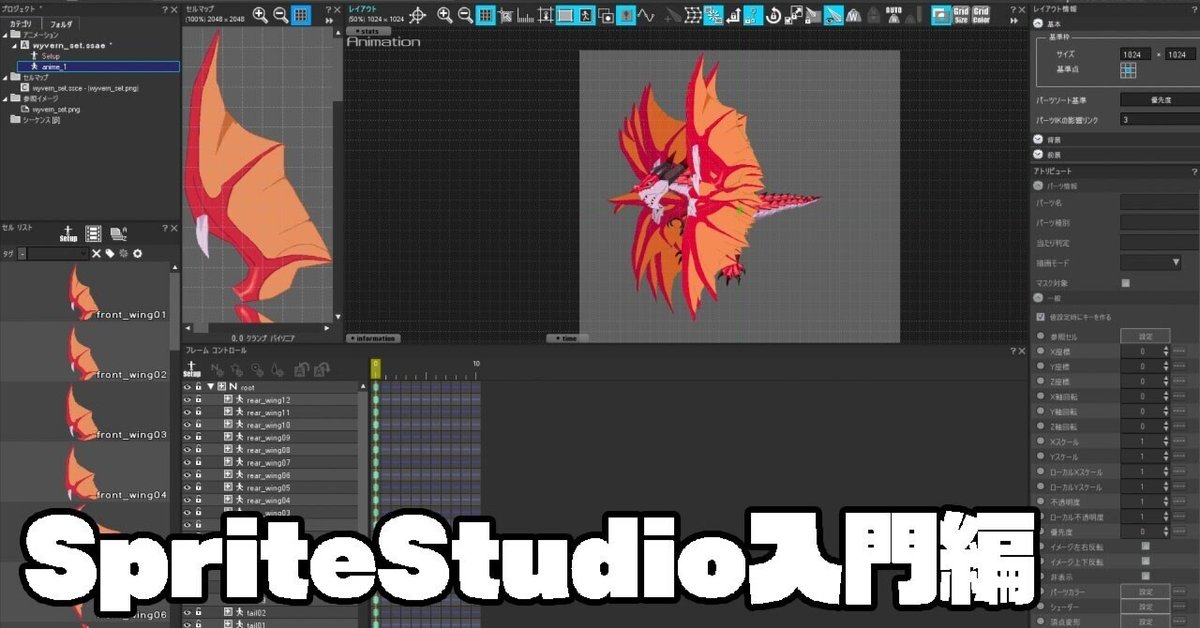The width and height of the screenshot is (1200, 628).
Task: Toggle the layout grid icon
Action: tap(485, 15)
